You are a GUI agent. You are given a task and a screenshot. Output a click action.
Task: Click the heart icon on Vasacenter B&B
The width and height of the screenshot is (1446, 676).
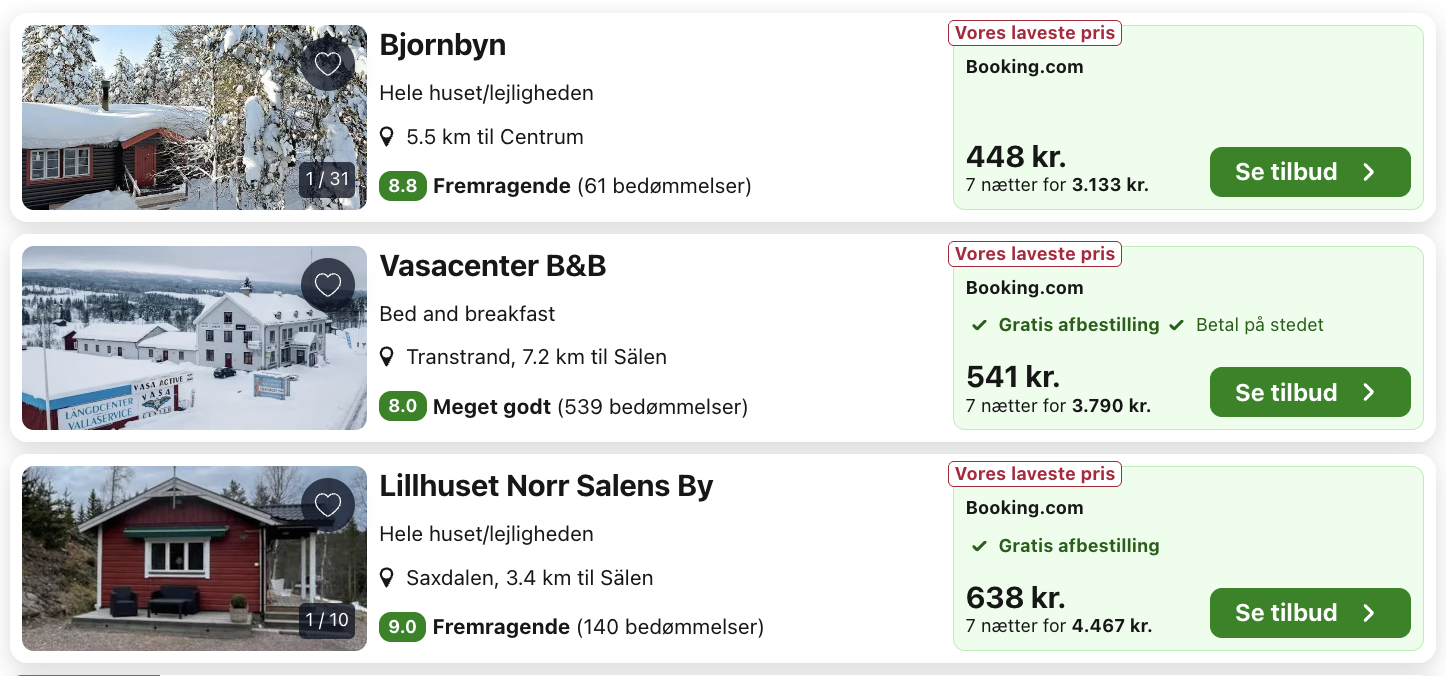pos(328,285)
